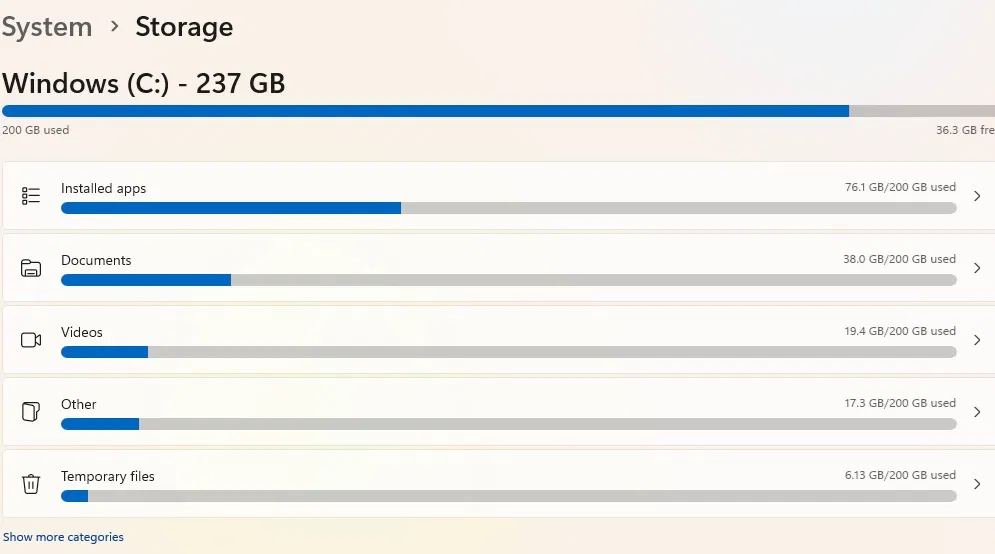Go back to System in breadcrumb

tap(46, 27)
